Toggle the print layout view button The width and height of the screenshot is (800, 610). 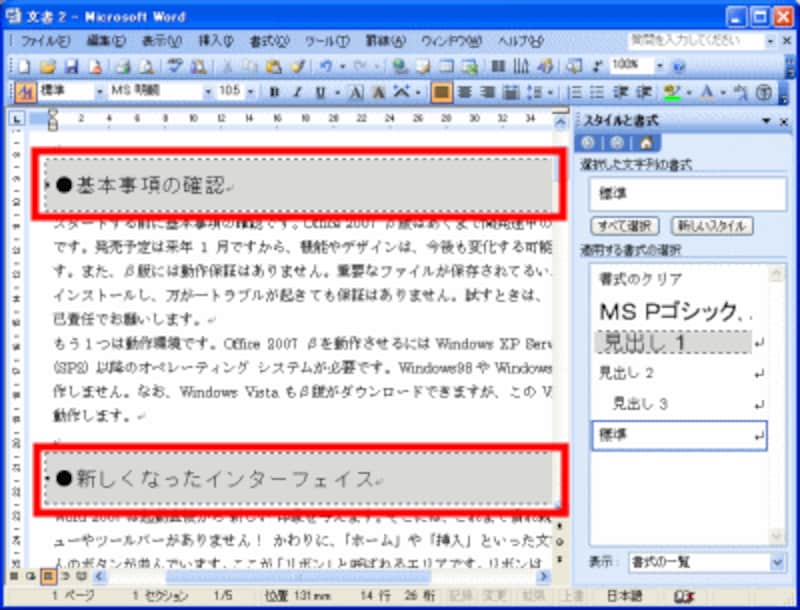[x=47, y=576]
